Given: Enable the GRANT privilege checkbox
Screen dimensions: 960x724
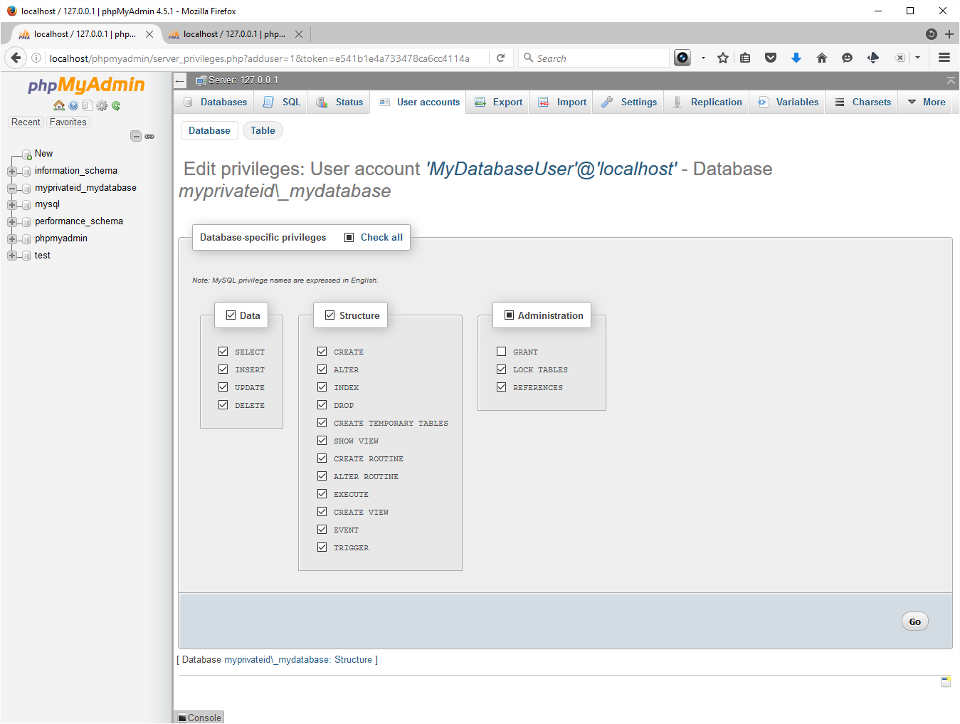Looking at the screenshot, I should coord(501,351).
